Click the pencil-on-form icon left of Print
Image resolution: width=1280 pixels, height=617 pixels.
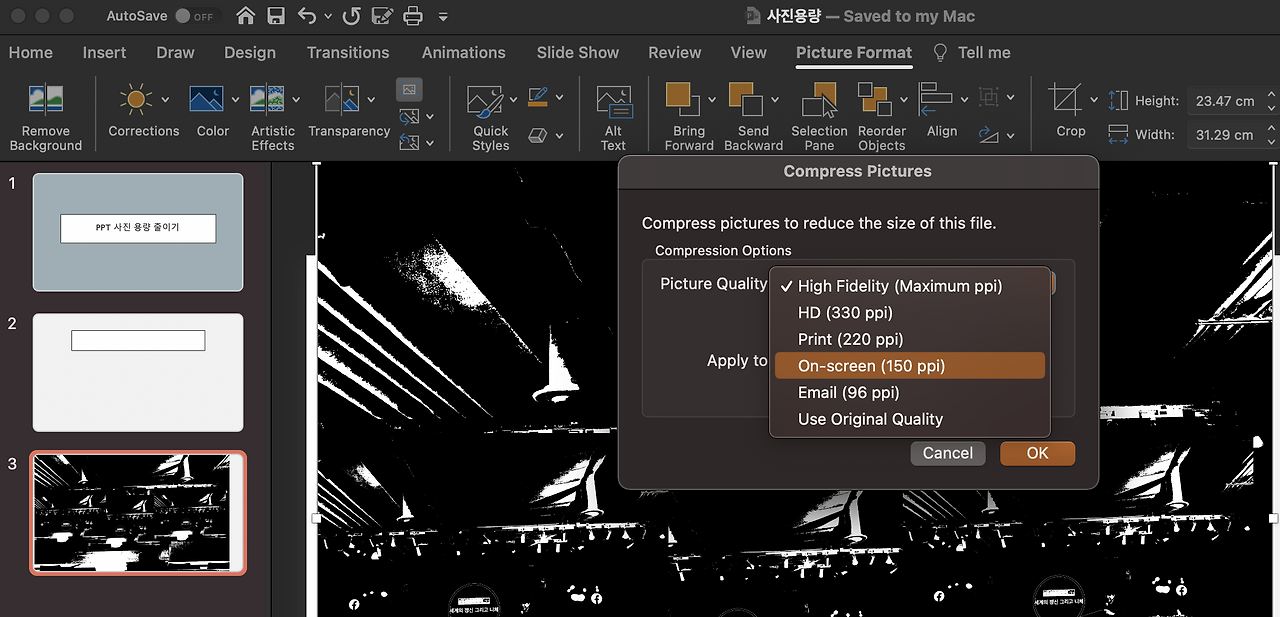click(382, 16)
